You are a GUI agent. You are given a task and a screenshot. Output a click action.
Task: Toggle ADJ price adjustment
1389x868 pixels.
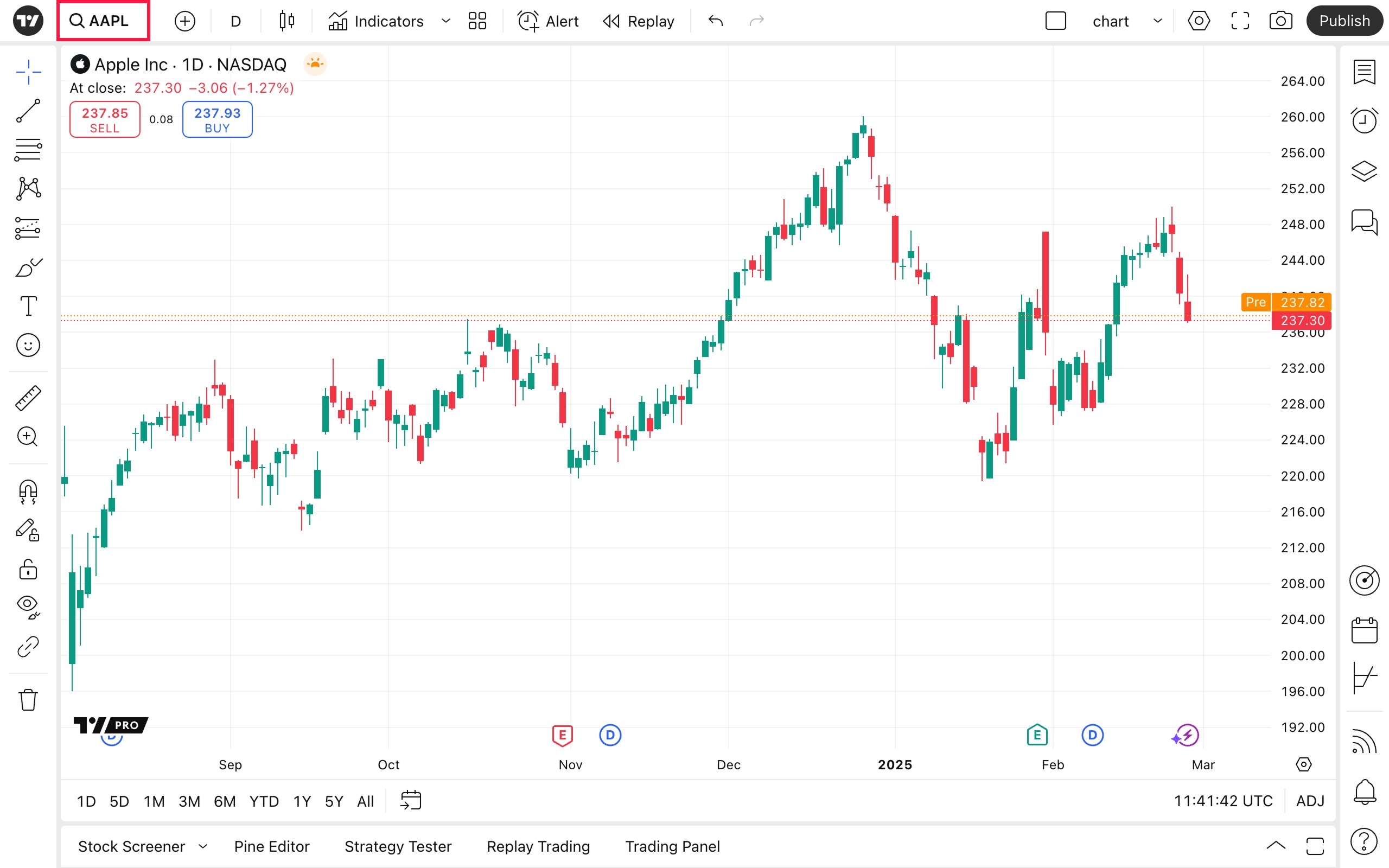pyautogui.click(x=1310, y=801)
